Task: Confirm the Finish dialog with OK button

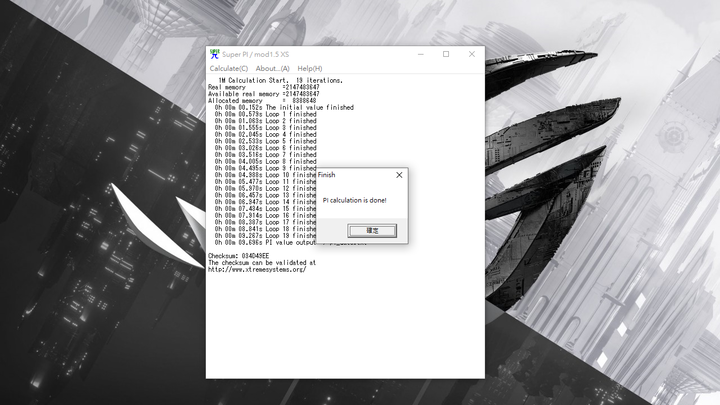Action: coord(372,231)
